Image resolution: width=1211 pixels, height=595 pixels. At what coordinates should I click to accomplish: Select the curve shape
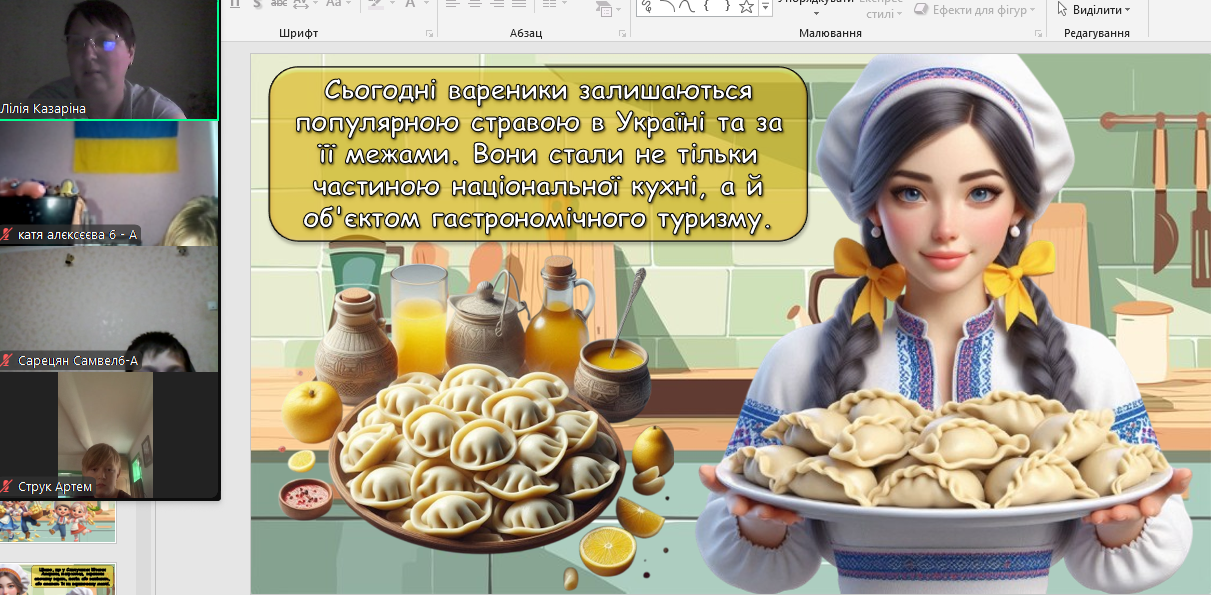tap(686, 7)
